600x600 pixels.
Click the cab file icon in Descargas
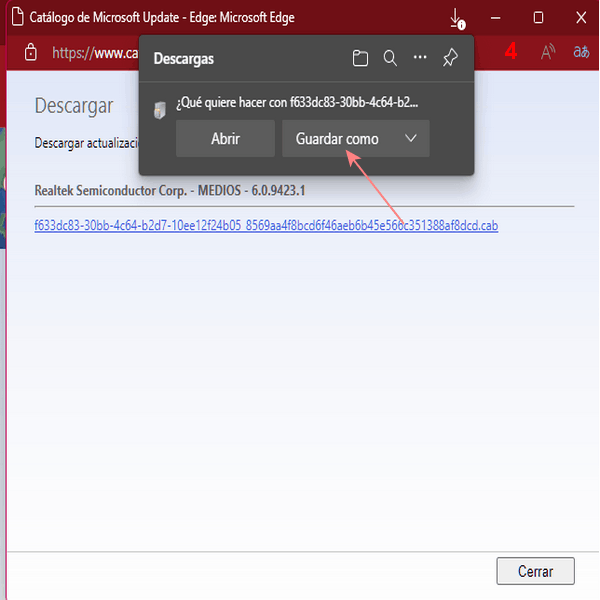coord(160,110)
